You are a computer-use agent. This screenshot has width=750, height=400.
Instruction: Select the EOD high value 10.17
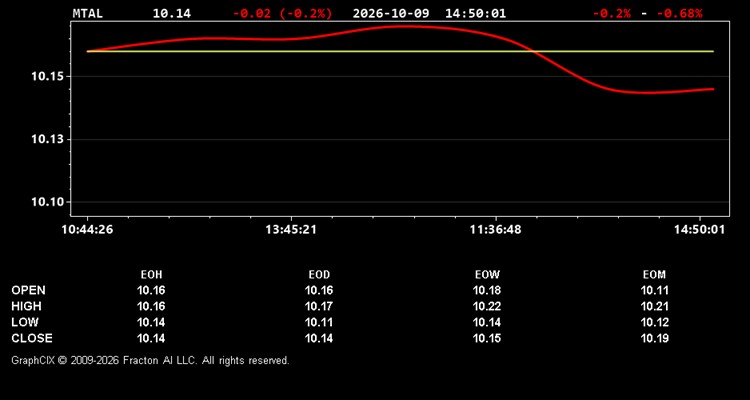(319, 306)
